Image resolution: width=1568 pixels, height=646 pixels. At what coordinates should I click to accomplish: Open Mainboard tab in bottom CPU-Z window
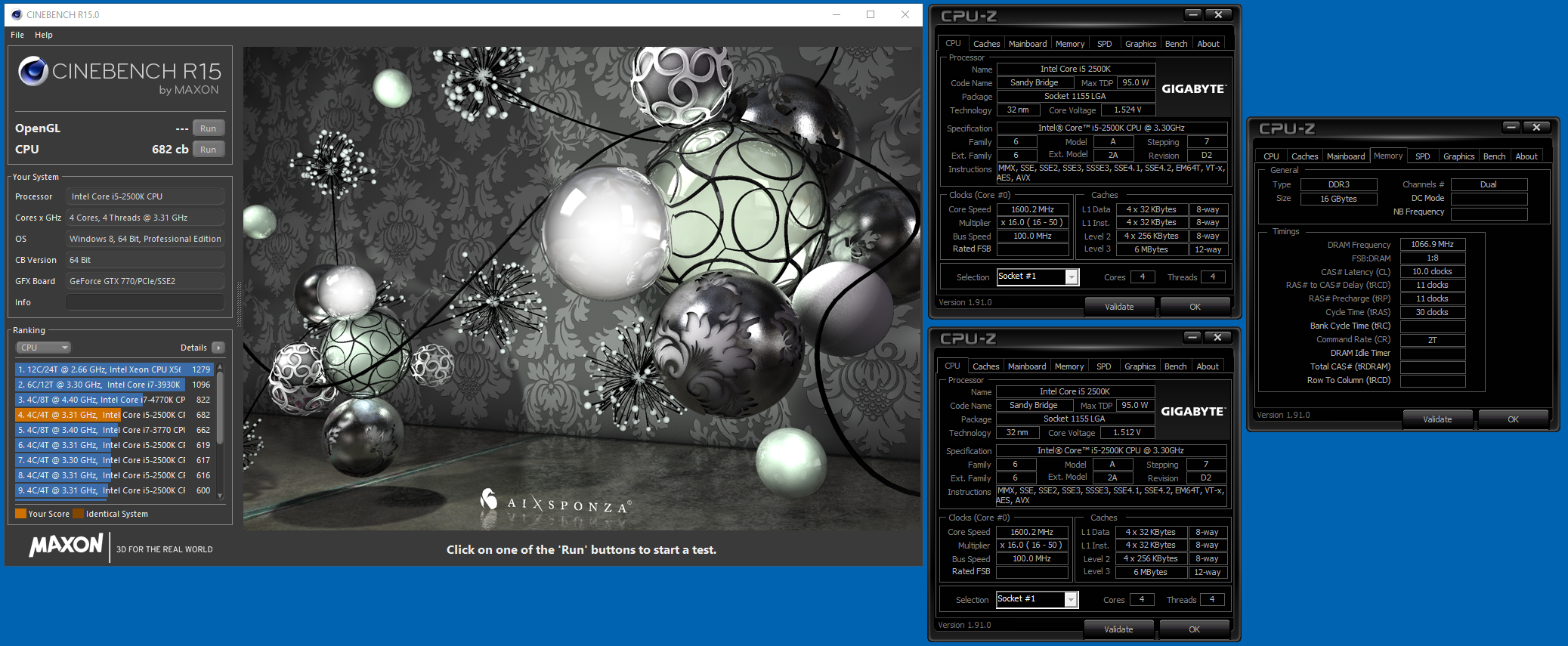[1027, 366]
